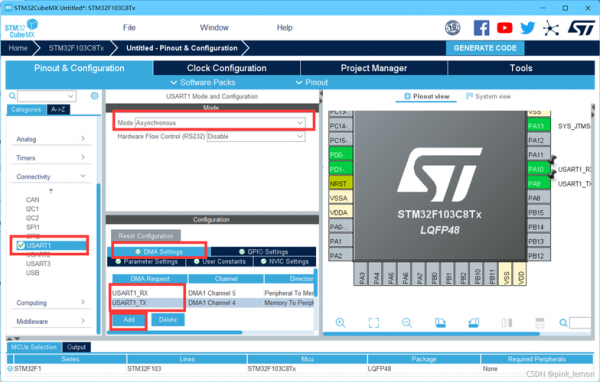Image resolution: width=600 pixels, height=382 pixels.
Task: Click the PB12 pin on chip
Action: coord(539,256)
